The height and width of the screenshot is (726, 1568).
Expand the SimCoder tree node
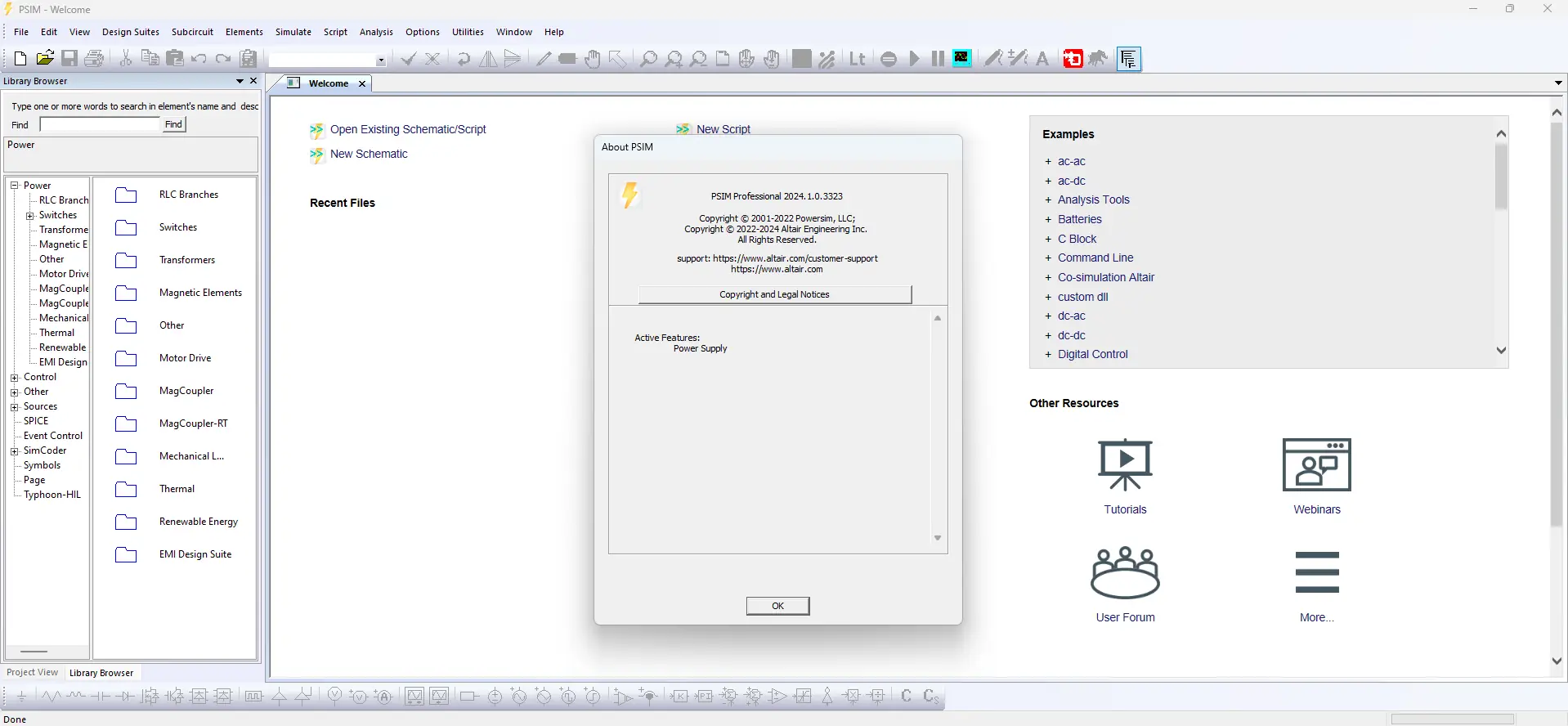tap(14, 451)
